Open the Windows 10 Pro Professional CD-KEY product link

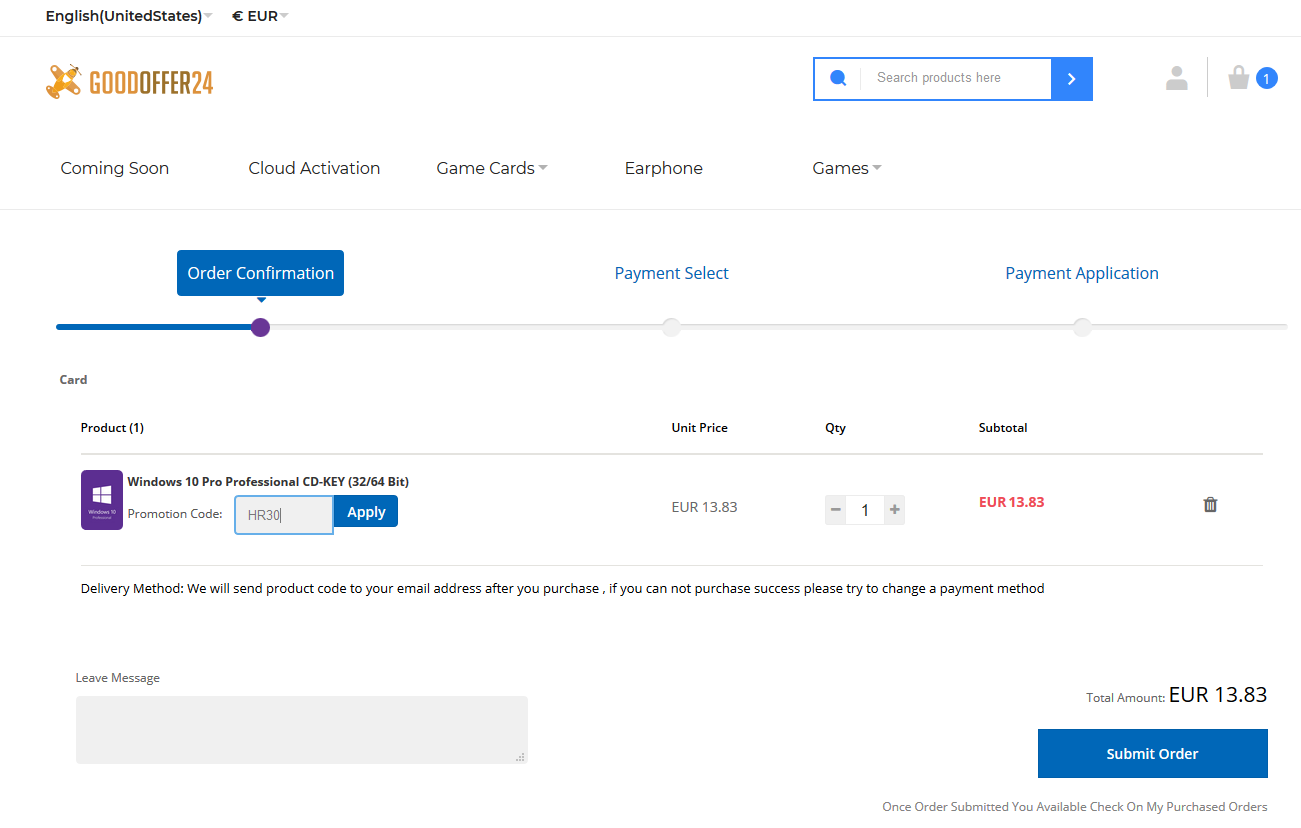pos(268,481)
